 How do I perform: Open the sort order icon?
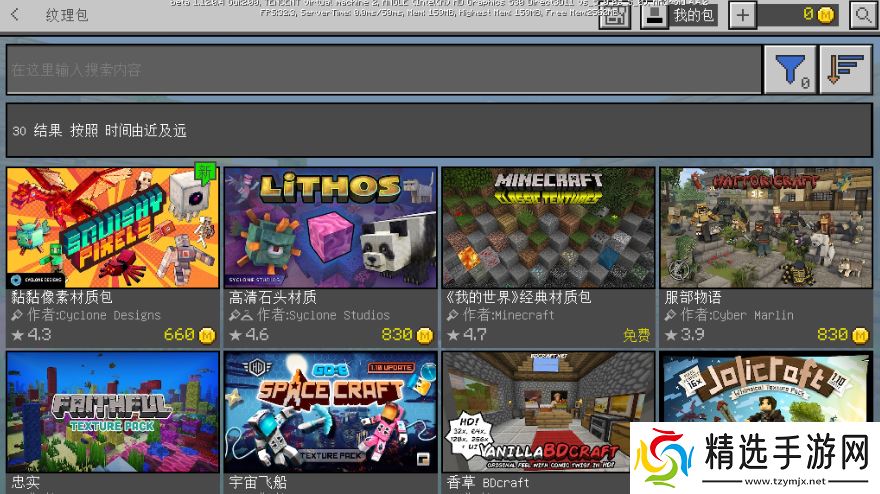(846, 70)
